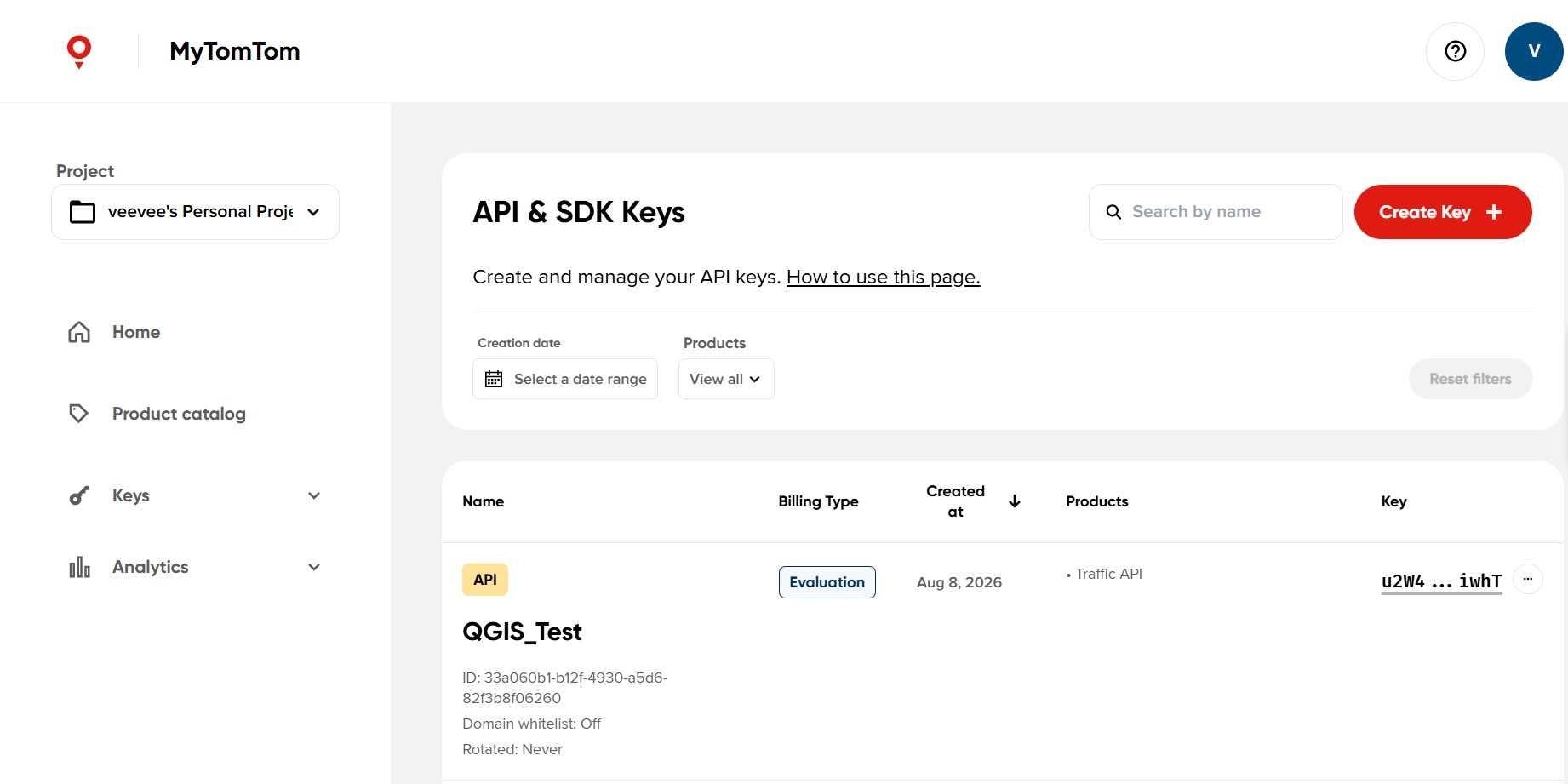Click the Evaluation billing badge
Image resolution: width=1568 pixels, height=784 pixels.
click(827, 582)
